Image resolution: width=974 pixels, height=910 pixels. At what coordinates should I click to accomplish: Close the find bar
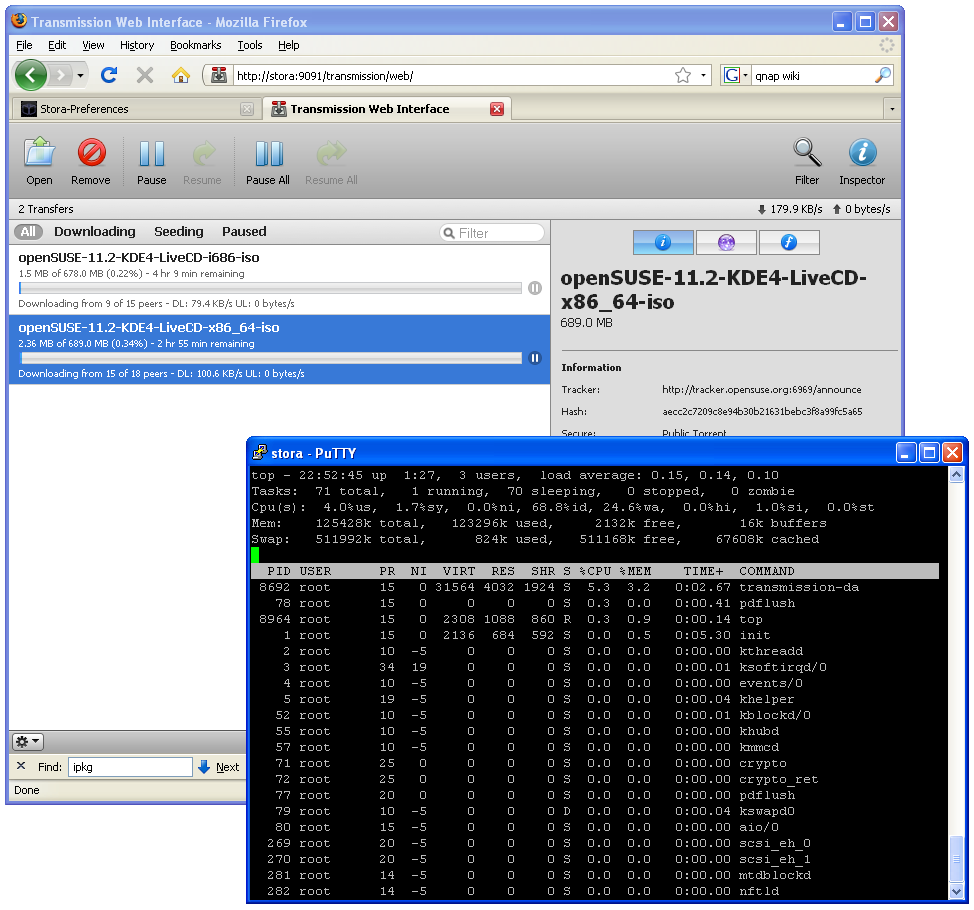[21, 766]
